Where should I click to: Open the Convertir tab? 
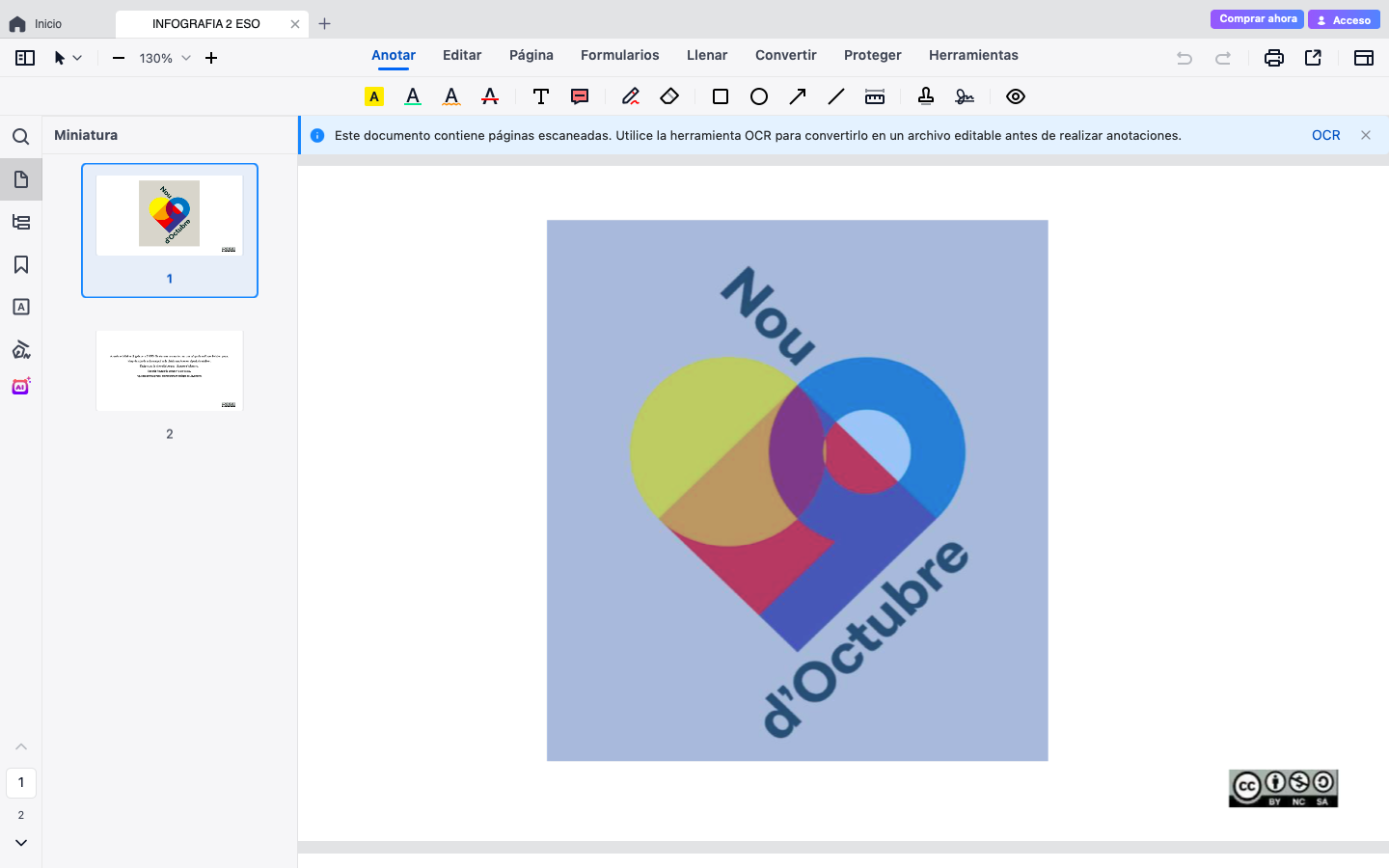785,55
